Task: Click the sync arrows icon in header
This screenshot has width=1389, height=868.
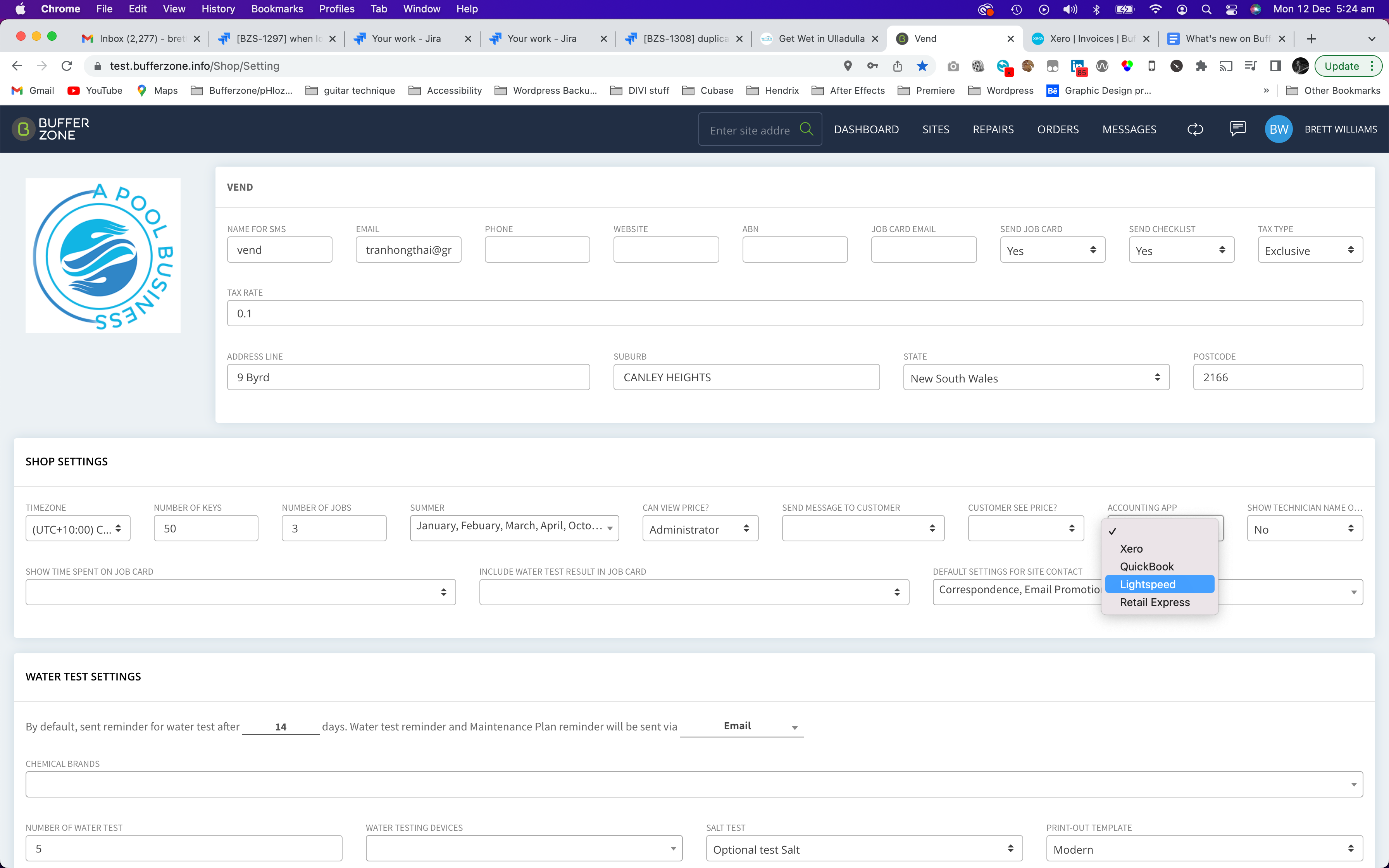Action: [x=1195, y=129]
